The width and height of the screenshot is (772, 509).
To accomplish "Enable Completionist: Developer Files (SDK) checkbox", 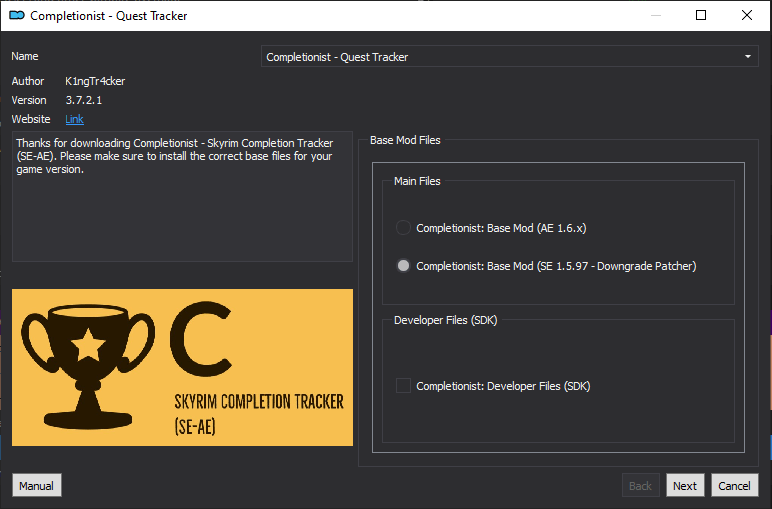I will [x=493, y=386].
